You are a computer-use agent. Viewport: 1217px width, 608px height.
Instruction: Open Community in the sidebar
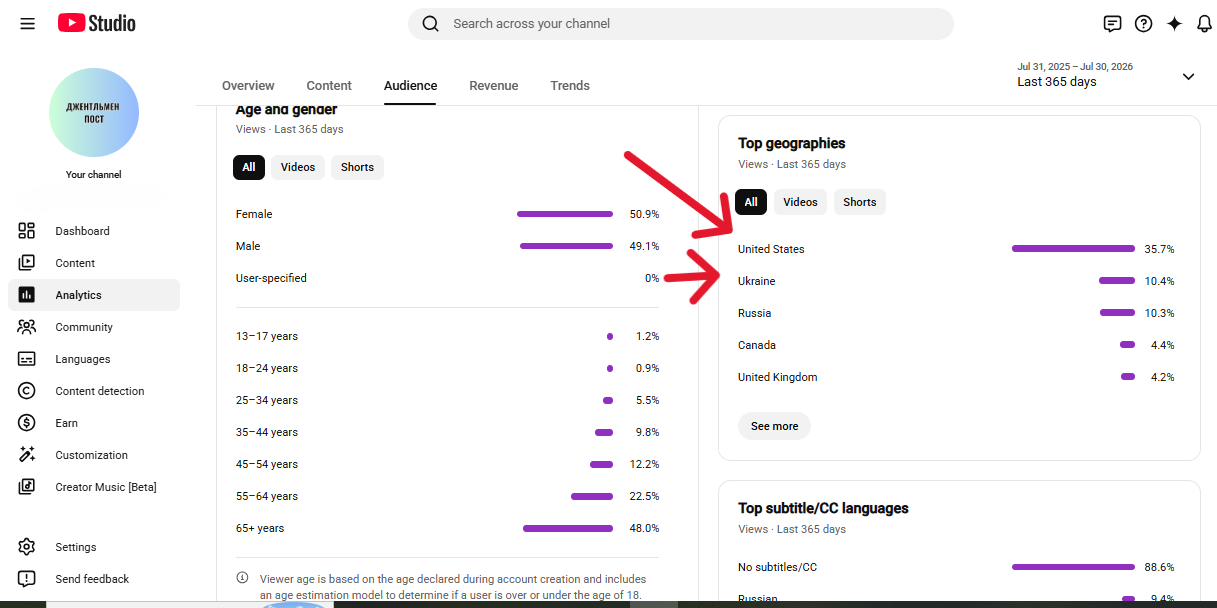(84, 327)
